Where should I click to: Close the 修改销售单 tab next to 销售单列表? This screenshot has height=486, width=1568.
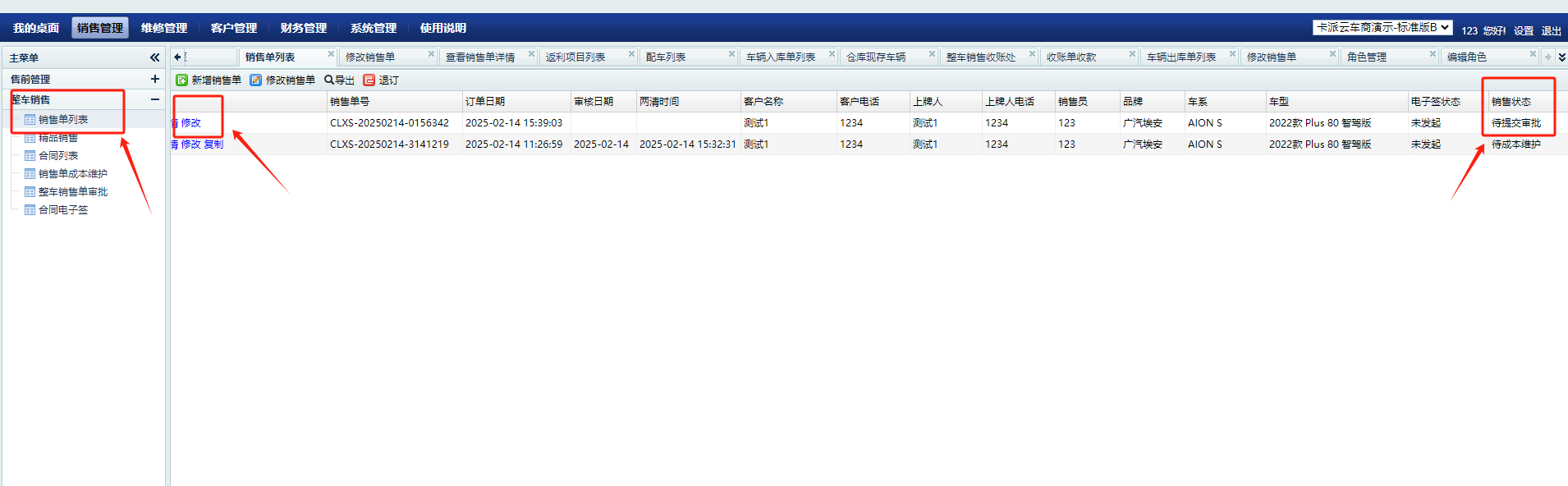431,54
